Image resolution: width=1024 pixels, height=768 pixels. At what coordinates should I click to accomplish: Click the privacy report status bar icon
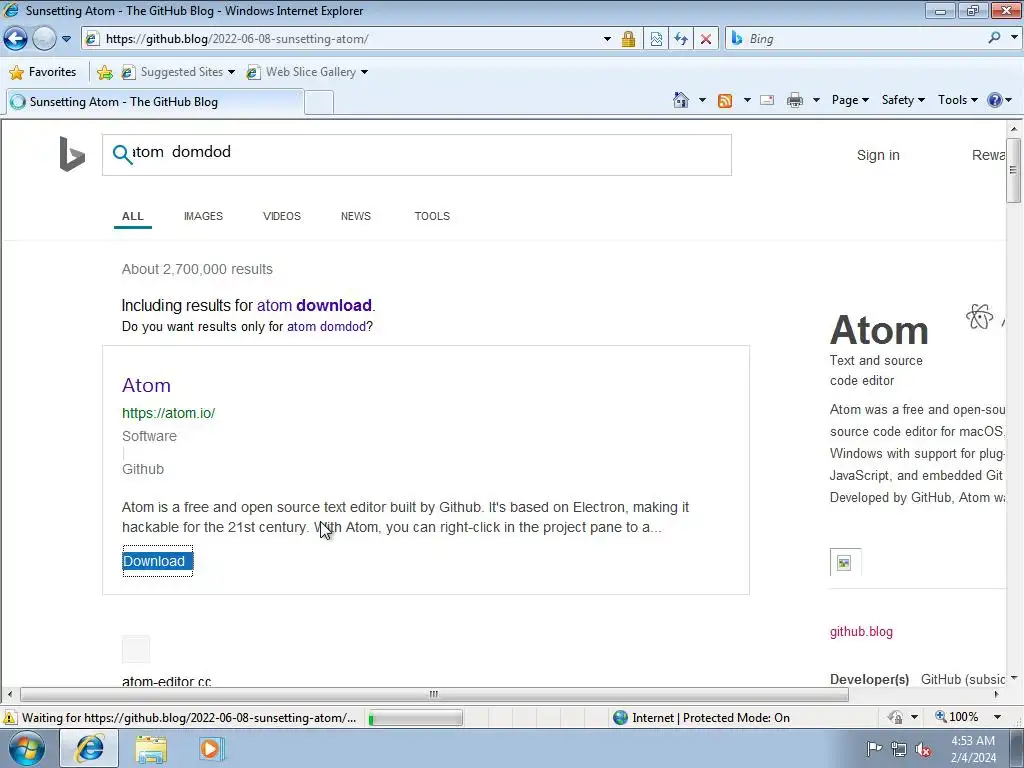[895, 718]
